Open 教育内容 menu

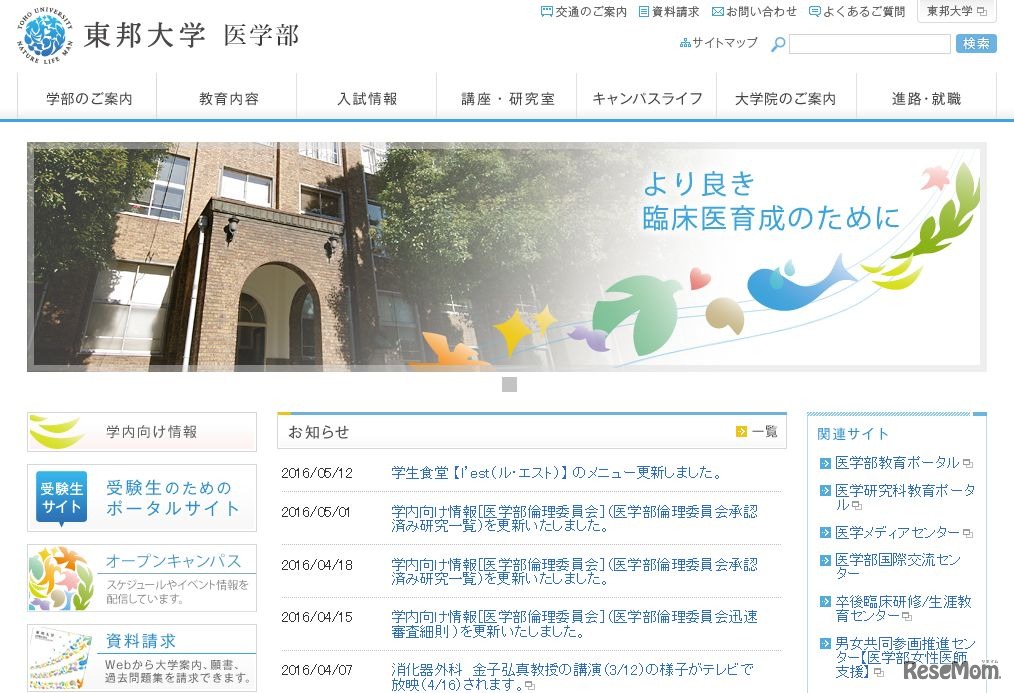(x=228, y=98)
